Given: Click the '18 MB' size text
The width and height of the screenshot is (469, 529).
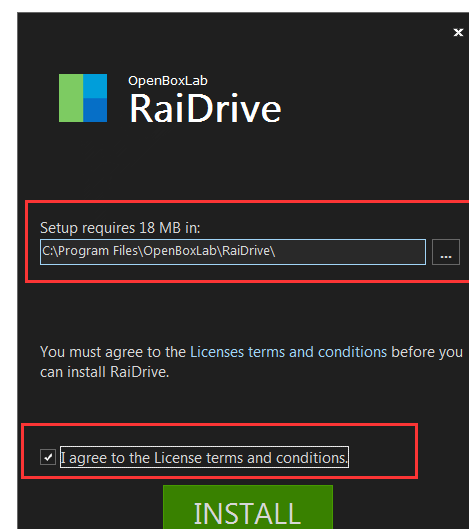Looking at the screenshot, I should pos(160,228).
